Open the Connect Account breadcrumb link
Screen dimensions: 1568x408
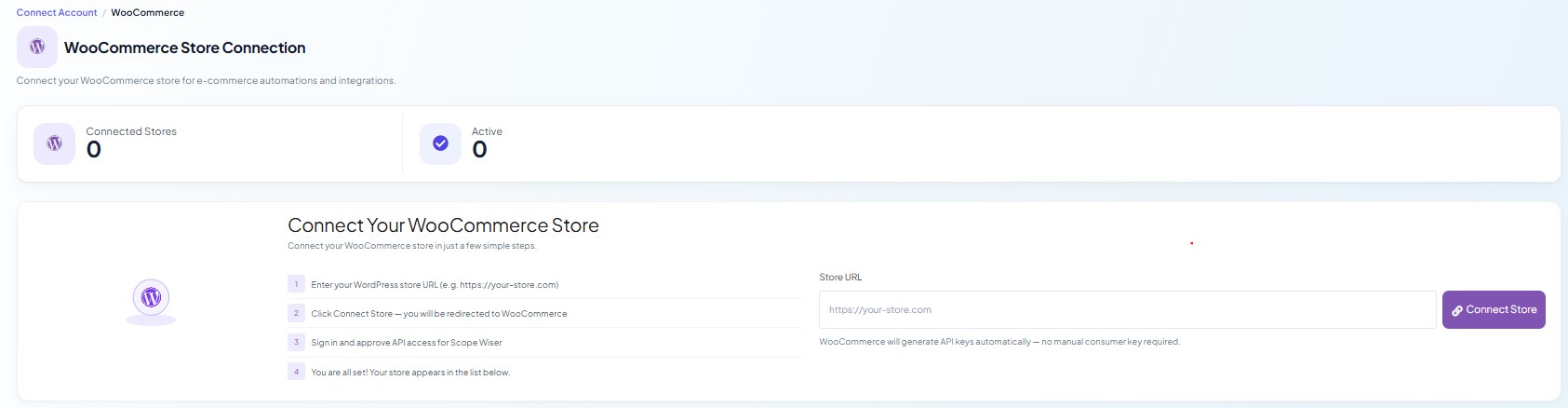tap(57, 12)
